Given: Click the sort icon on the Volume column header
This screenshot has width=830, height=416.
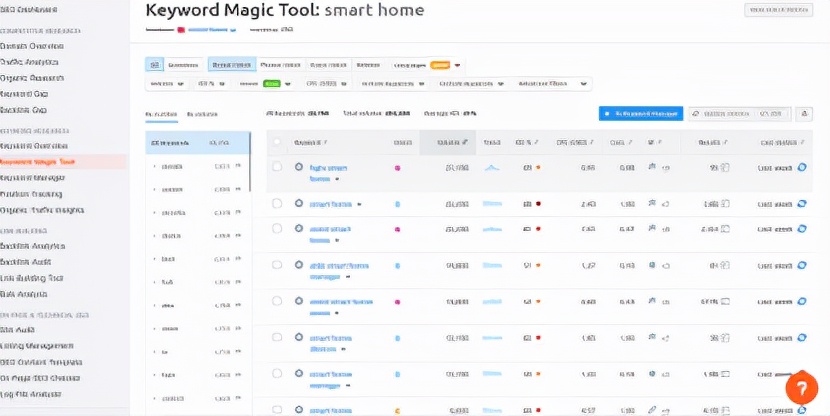Looking at the screenshot, I should pos(465,143).
